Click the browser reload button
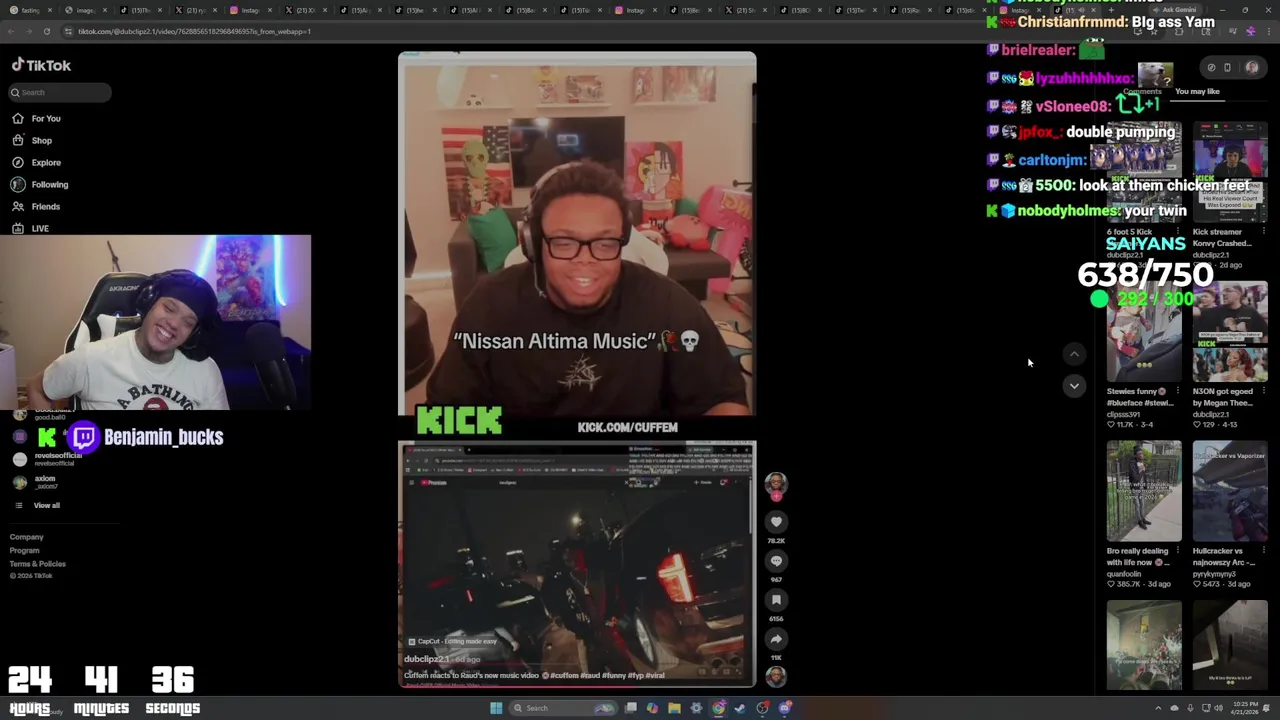The height and width of the screenshot is (720, 1280). click(46, 31)
